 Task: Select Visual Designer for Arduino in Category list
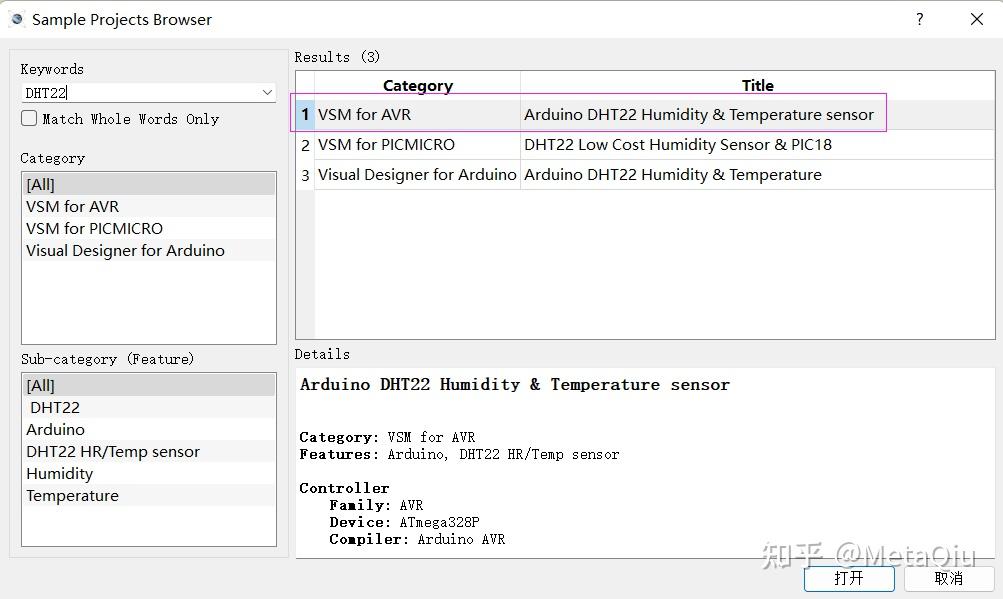[148, 250]
